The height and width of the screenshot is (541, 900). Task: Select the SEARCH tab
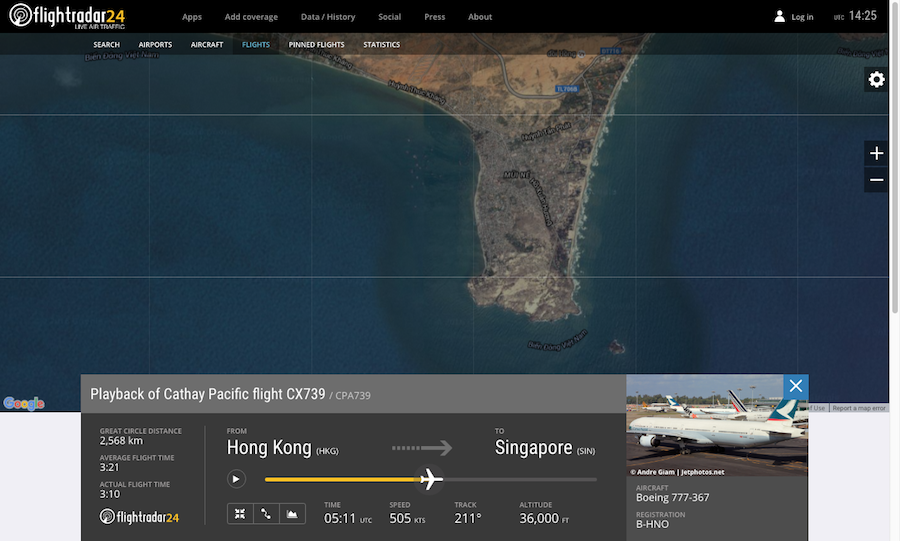point(107,45)
